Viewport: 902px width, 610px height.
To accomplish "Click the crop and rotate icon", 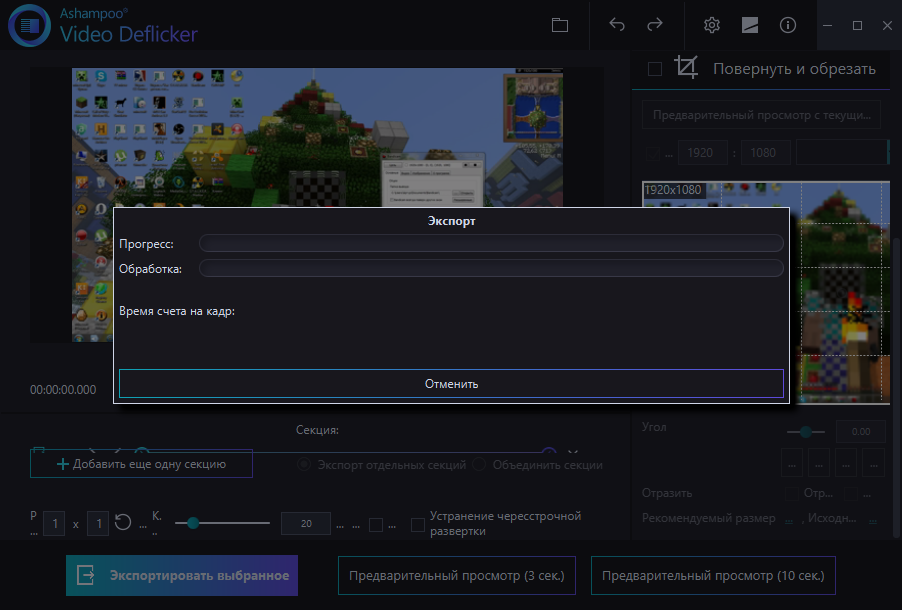I will [x=686, y=68].
